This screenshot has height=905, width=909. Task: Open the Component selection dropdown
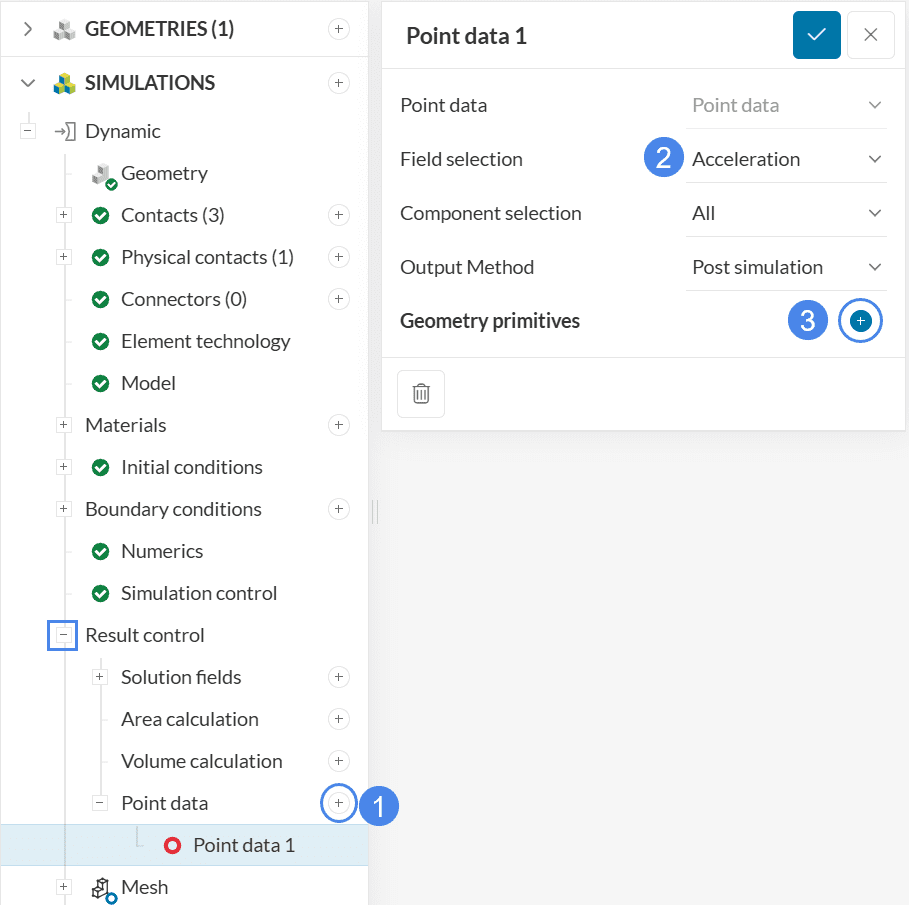[x=786, y=213]
